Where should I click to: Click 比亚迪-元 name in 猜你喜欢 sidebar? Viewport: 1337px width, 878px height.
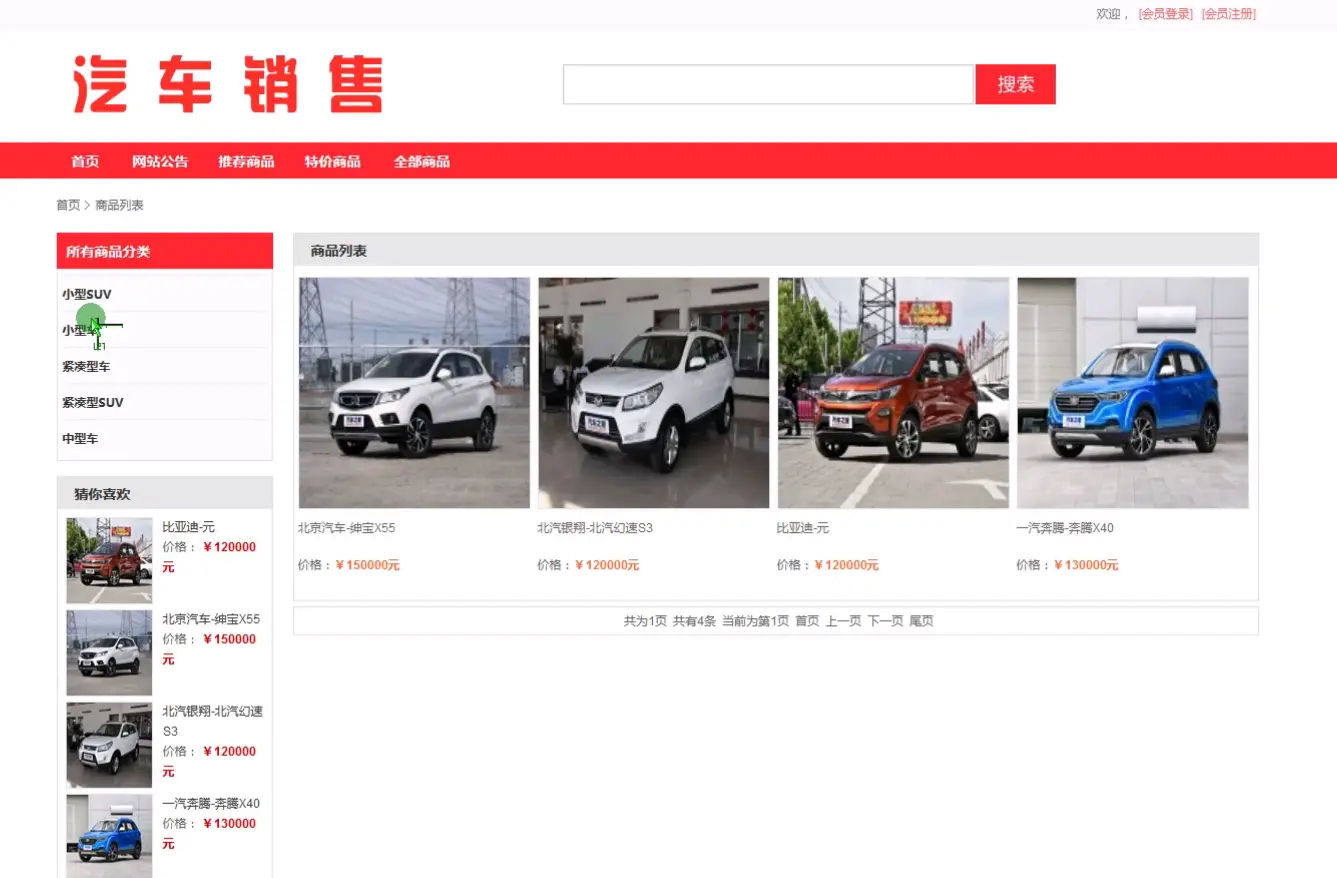coord(189,527)
